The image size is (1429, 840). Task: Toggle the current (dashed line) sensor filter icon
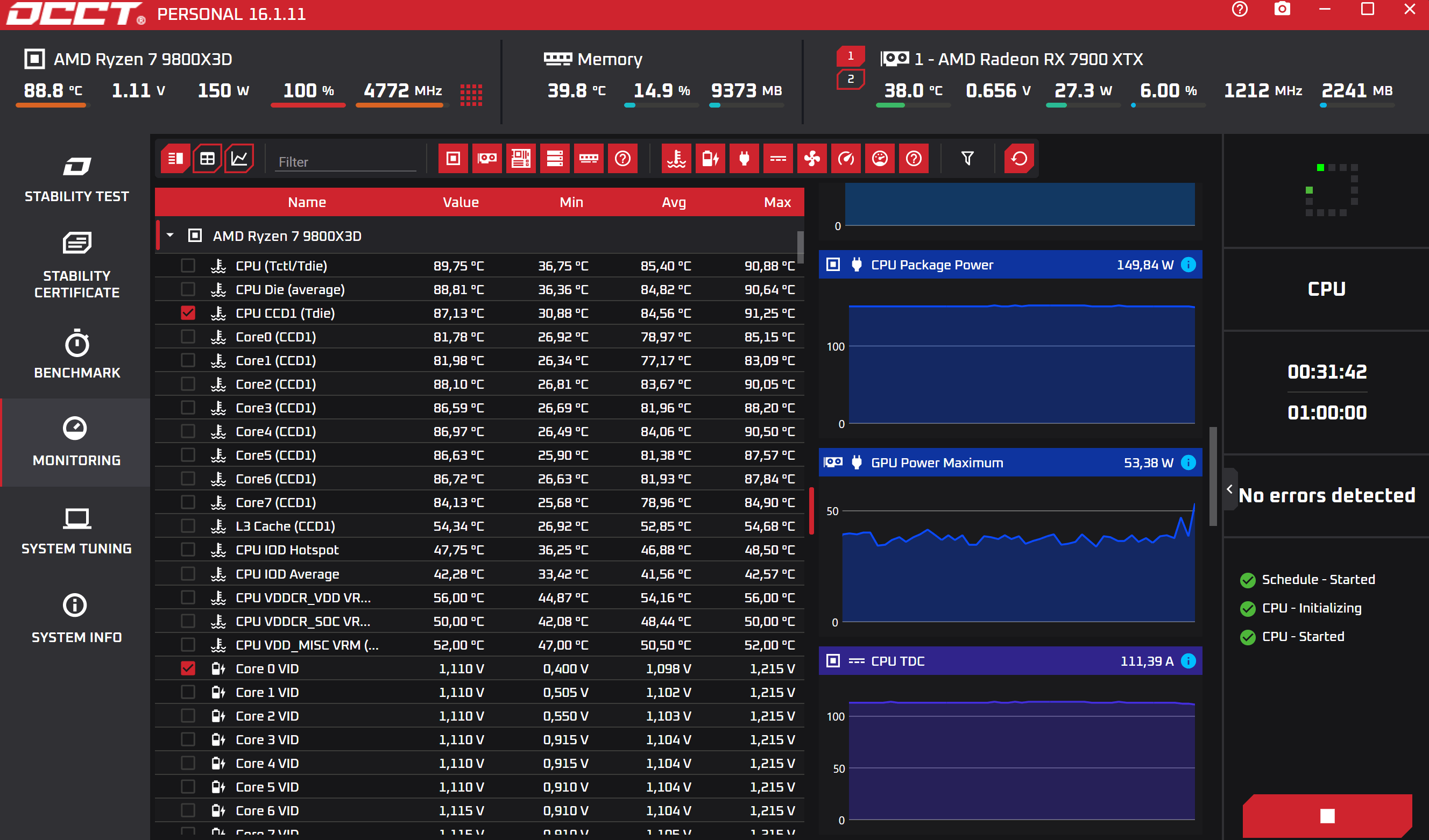coord(778,159)
